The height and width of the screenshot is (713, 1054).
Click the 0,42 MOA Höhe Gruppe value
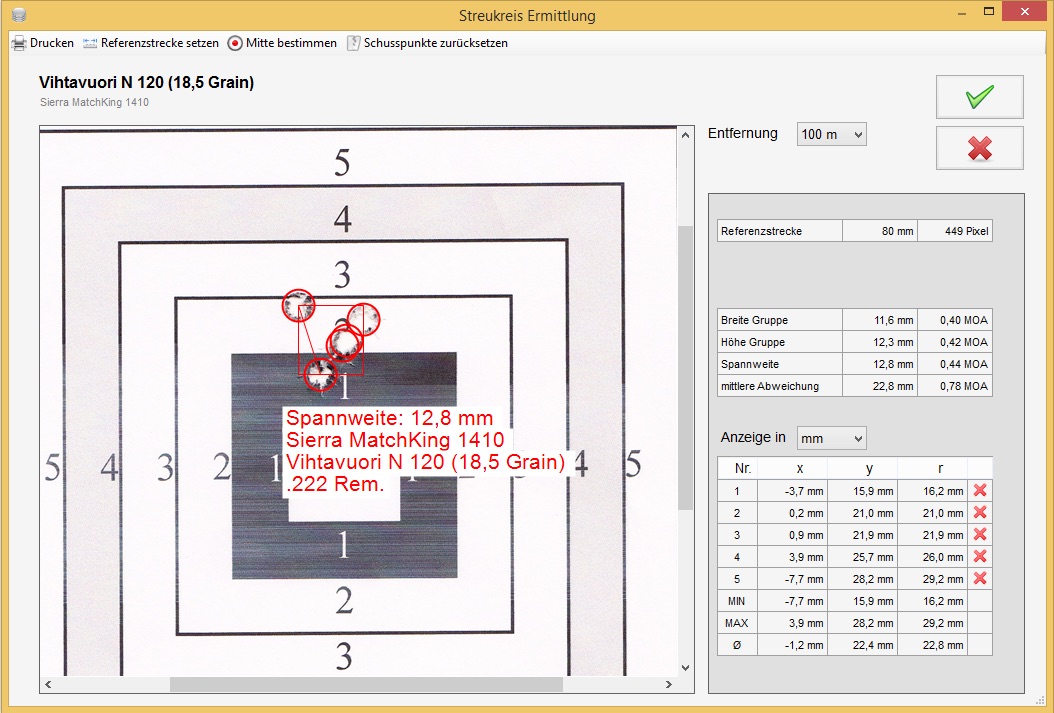(x=955, y=343)
